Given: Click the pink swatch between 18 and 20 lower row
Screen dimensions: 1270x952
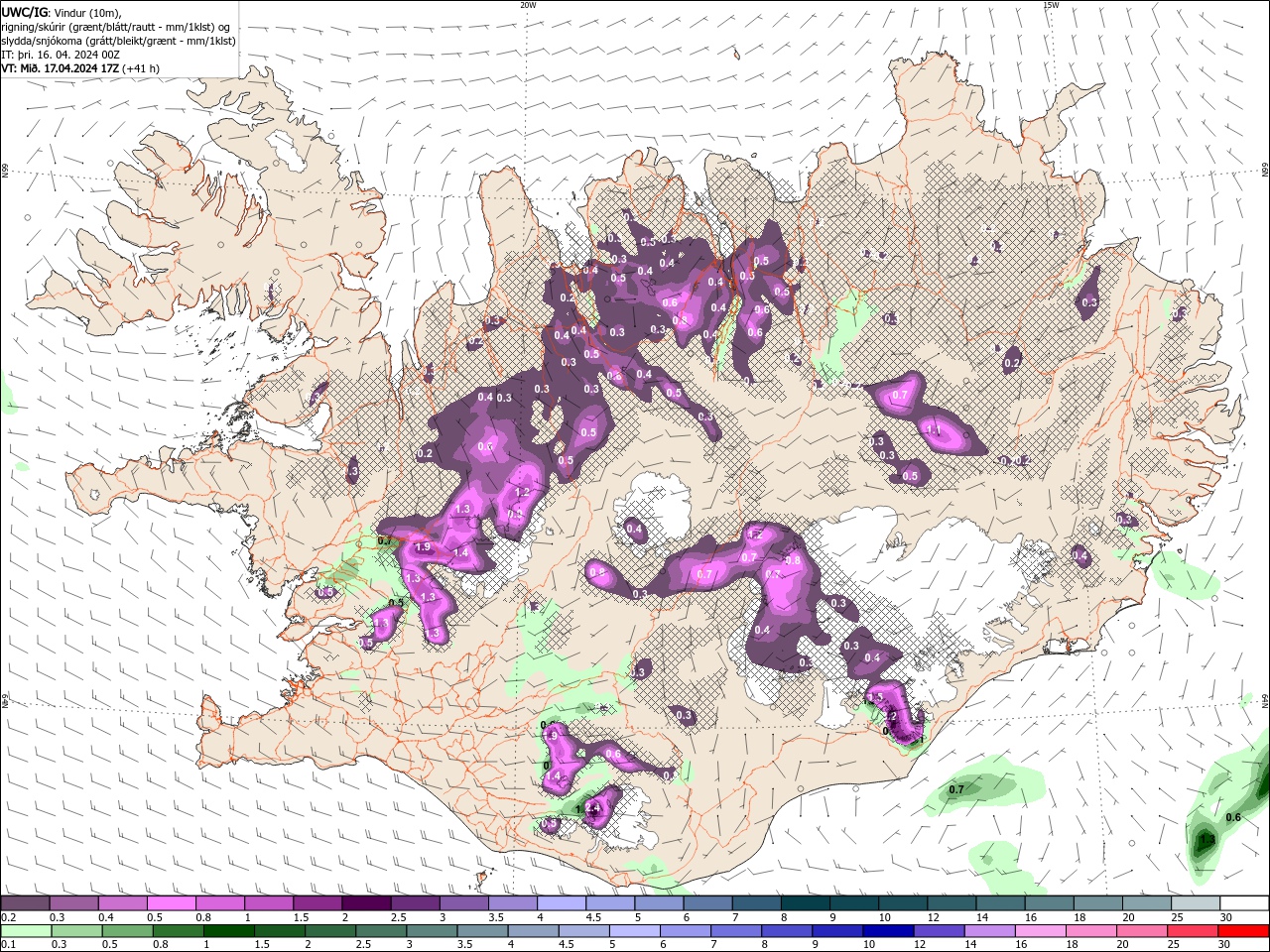Looking at the screenshot, I should coord(1092,931).
